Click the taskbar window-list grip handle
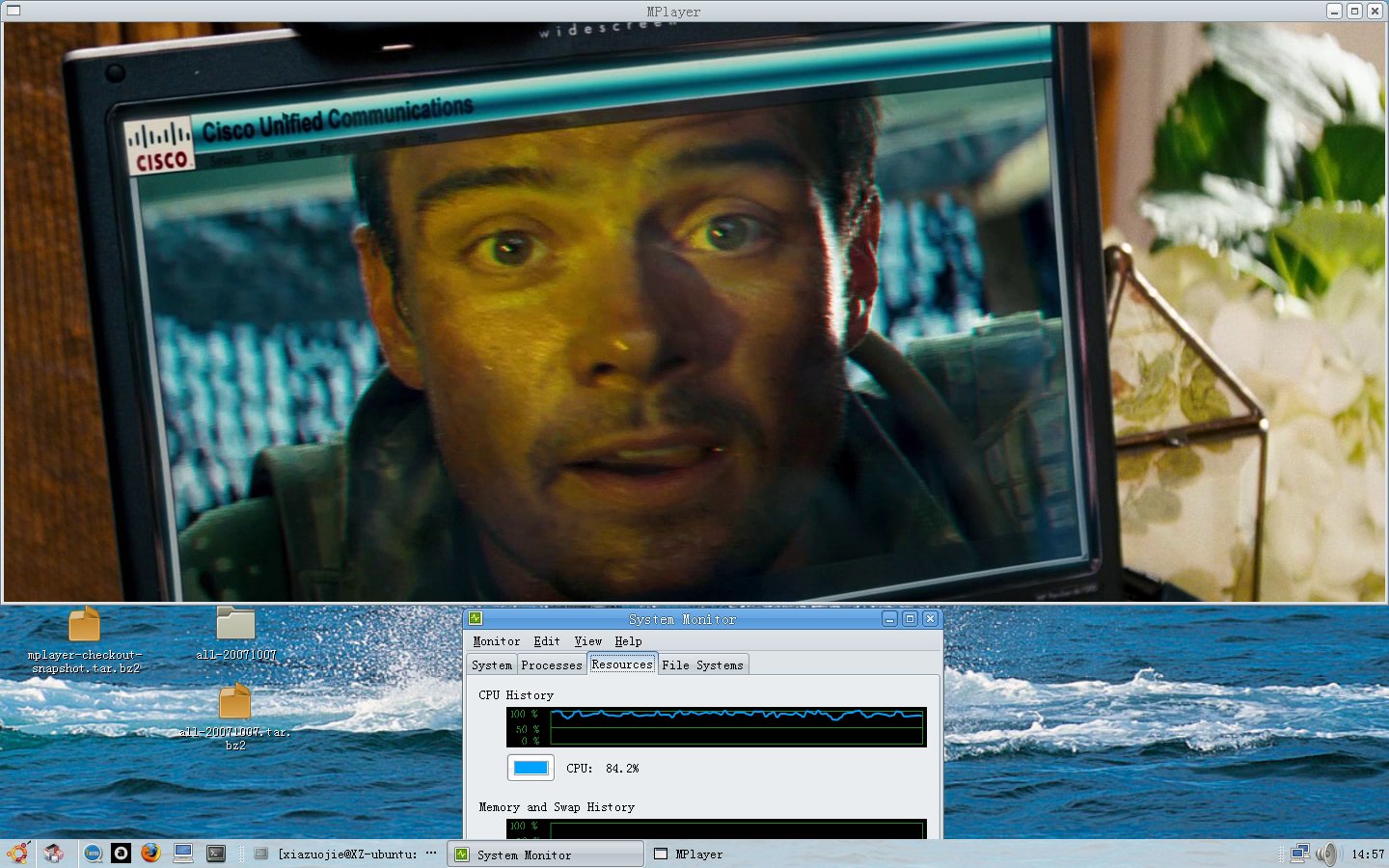This screenshot has height=868, width=1389. click(x=242, y=854)
